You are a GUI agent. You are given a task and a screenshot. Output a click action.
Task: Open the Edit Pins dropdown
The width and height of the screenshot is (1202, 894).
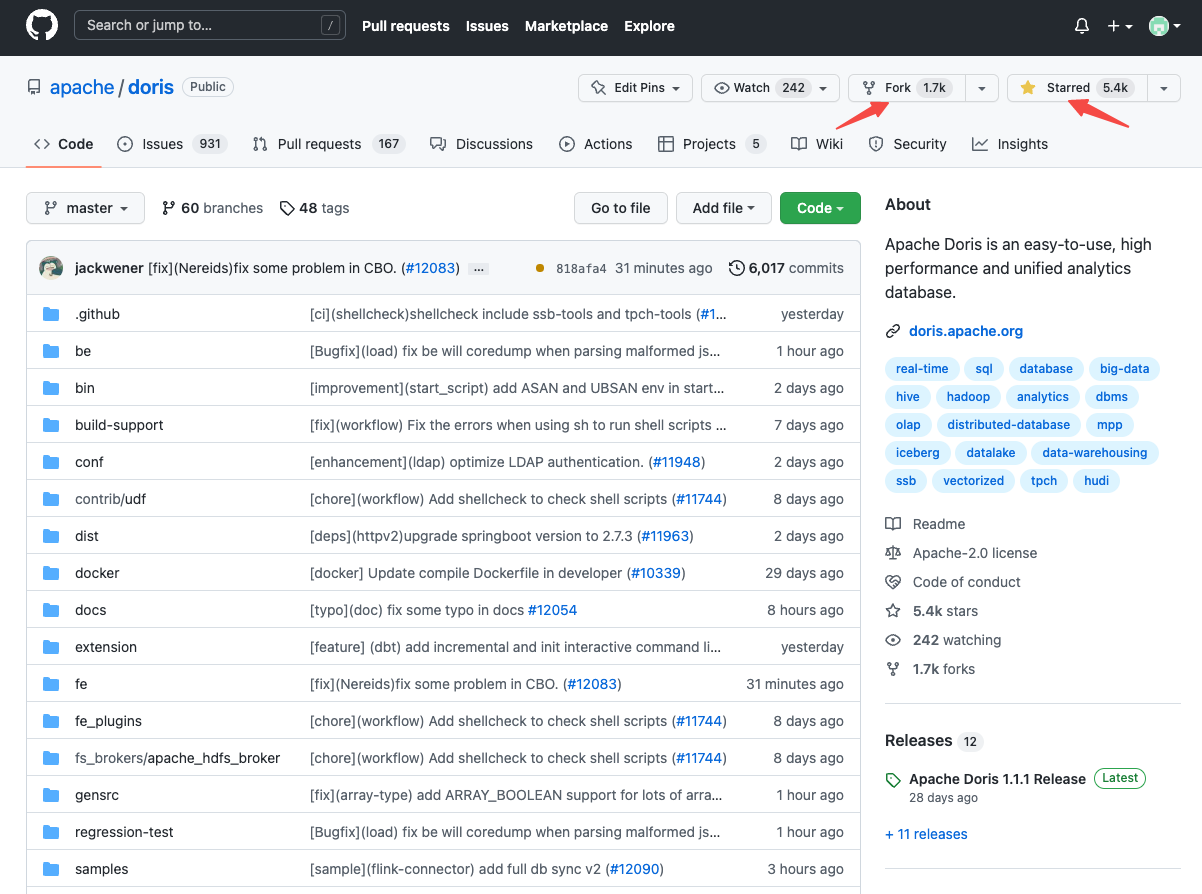[635, 88]
